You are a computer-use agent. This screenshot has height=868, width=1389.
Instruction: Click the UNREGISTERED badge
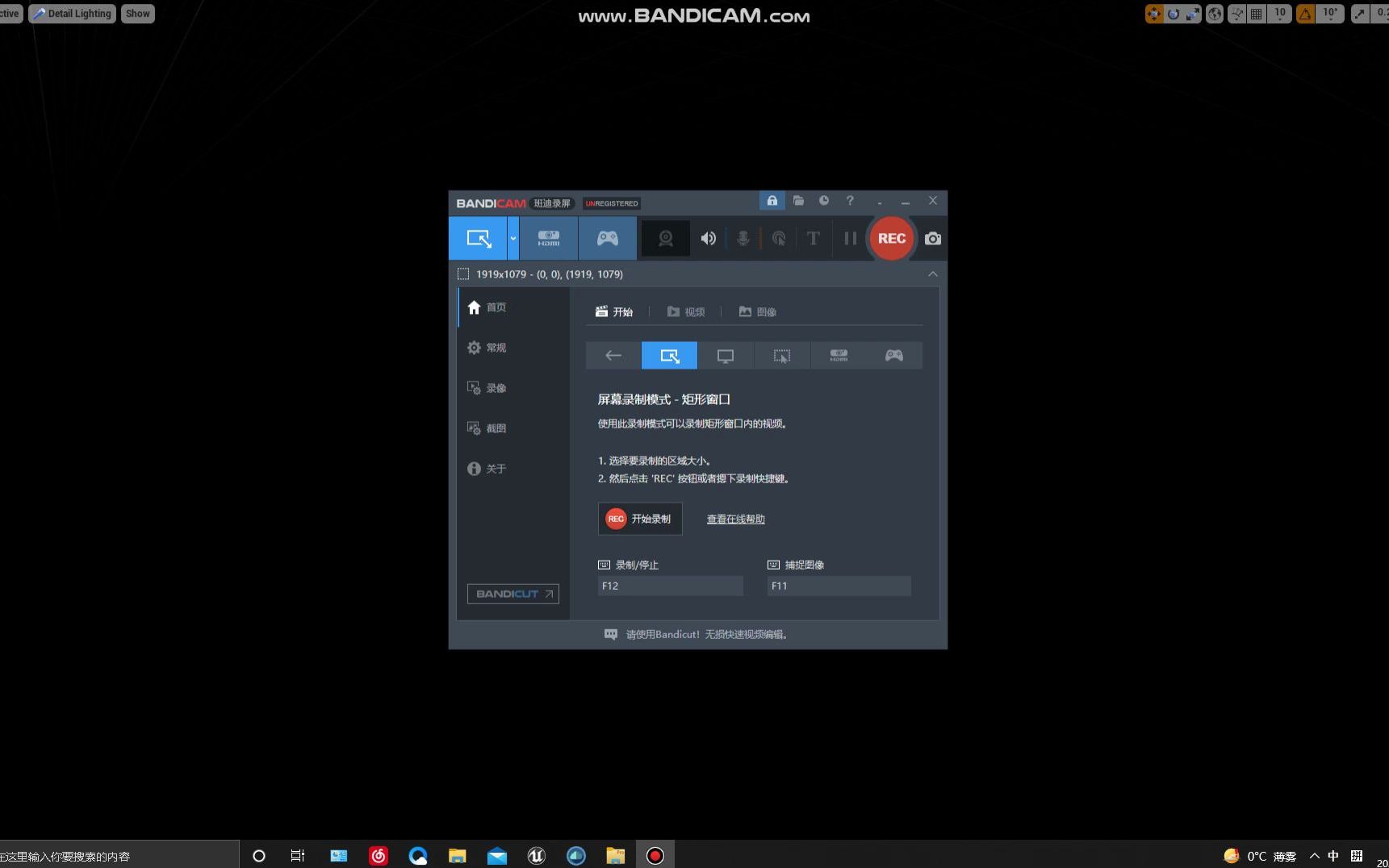(612, 203)
